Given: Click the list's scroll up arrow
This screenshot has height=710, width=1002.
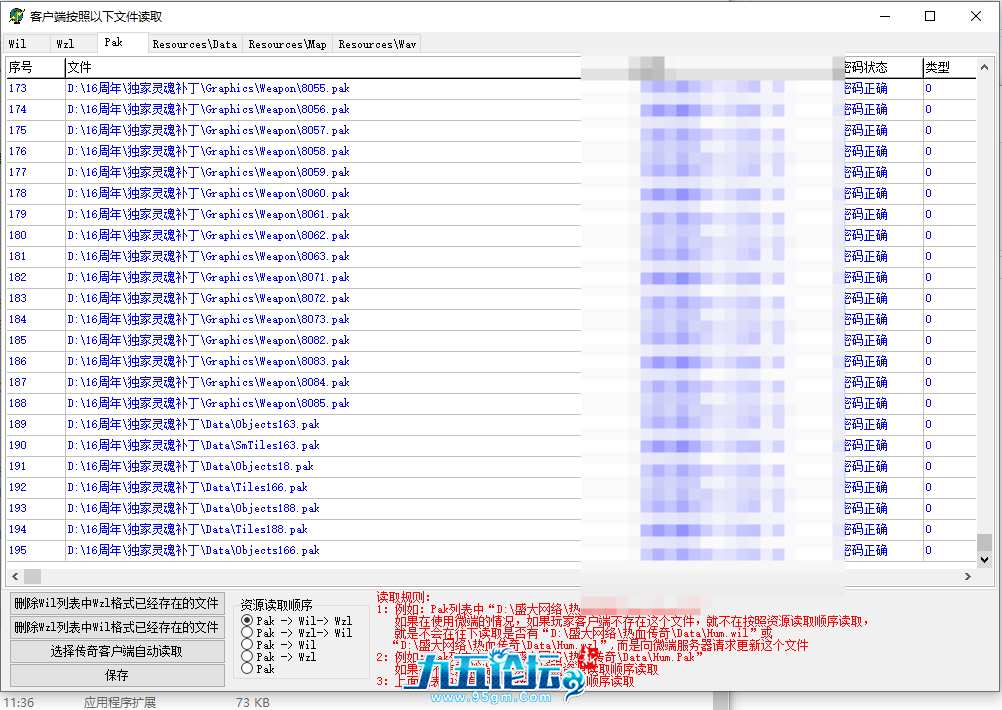Looking at the screenshot, I should 984,66.
